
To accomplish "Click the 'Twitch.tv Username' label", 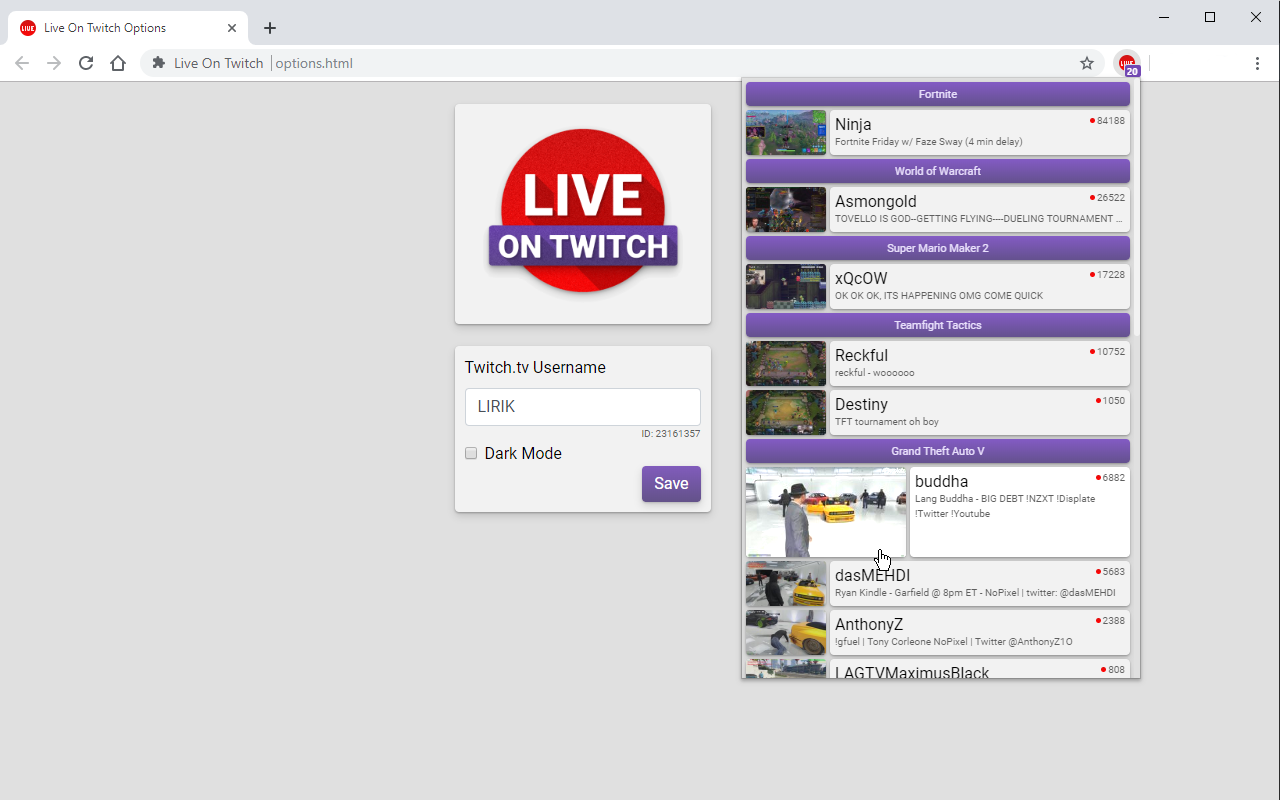I will click(535, 368).
